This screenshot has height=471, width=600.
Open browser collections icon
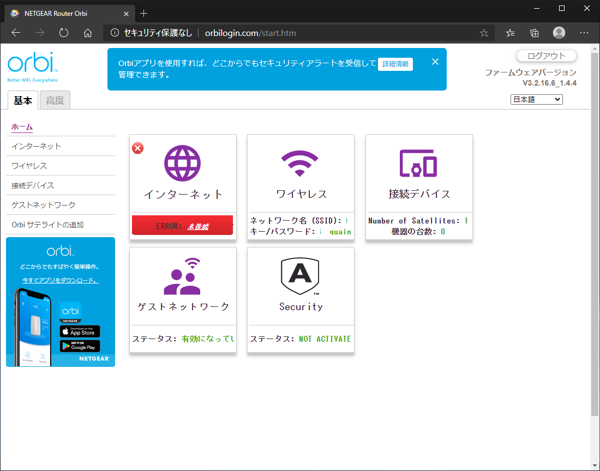[x=535, y=33]
